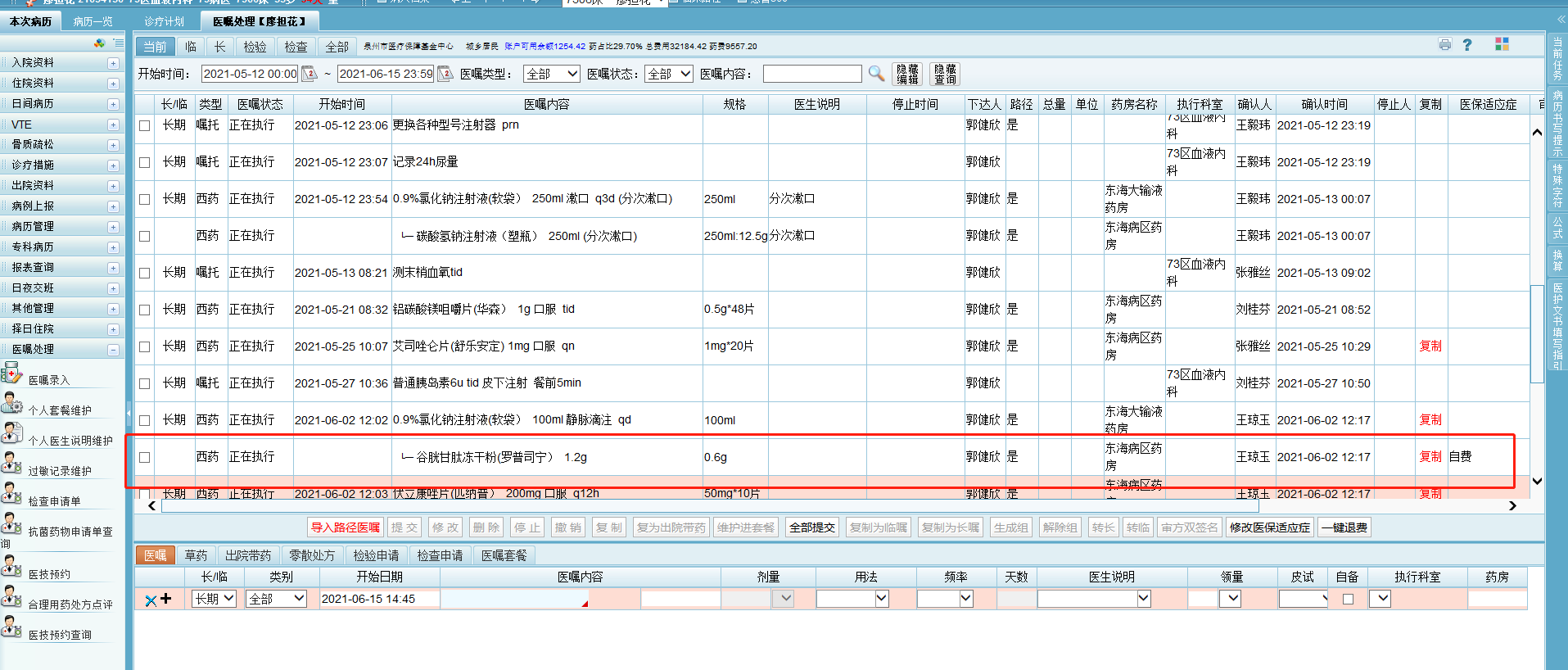The height and width of the screenshot is (670, 1568).
Task: Open the calendar picker for the start date
Action: coord(310,74)
